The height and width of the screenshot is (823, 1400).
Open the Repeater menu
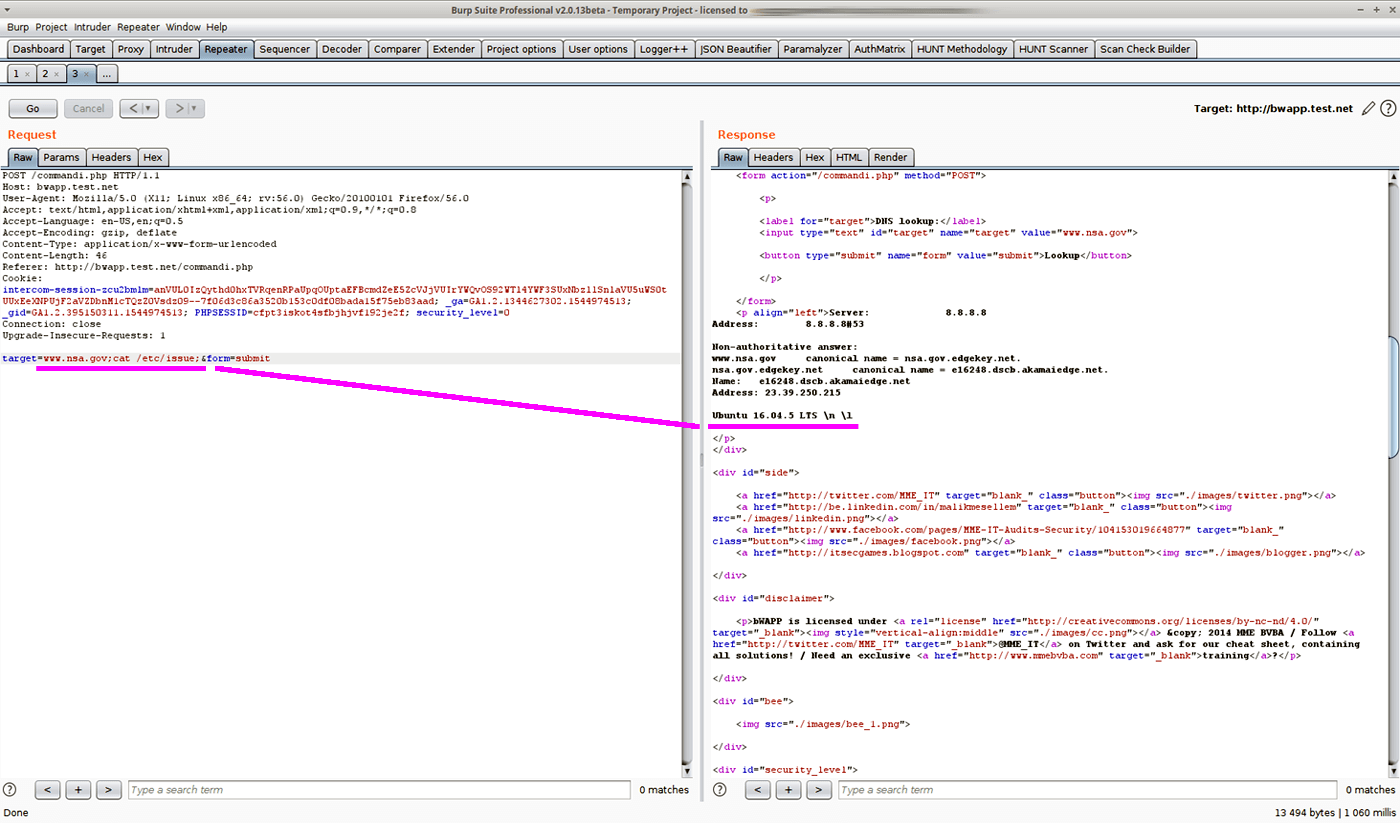click(138, 27)
